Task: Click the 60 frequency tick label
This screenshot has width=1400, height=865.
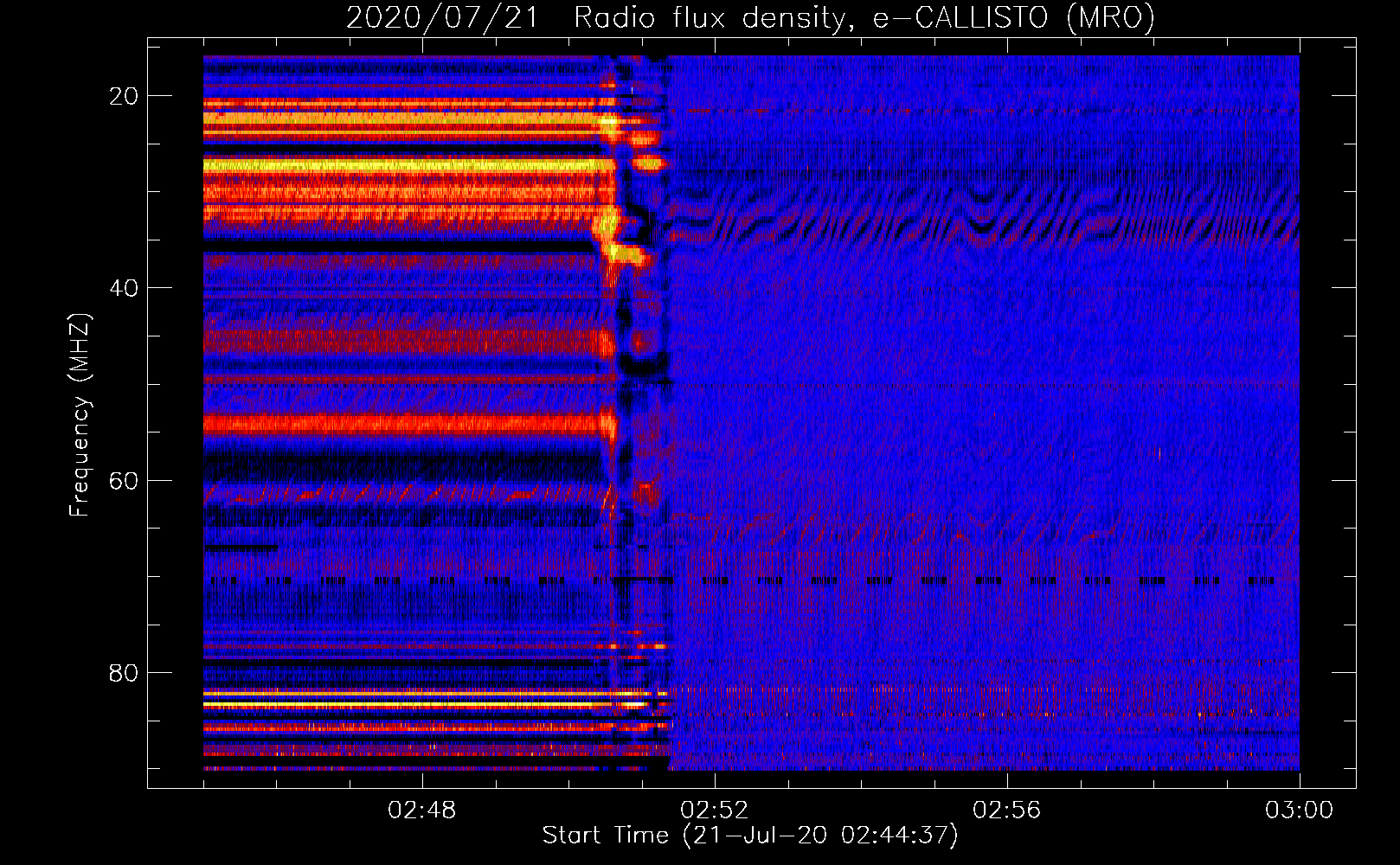Action: click(124, 480)
